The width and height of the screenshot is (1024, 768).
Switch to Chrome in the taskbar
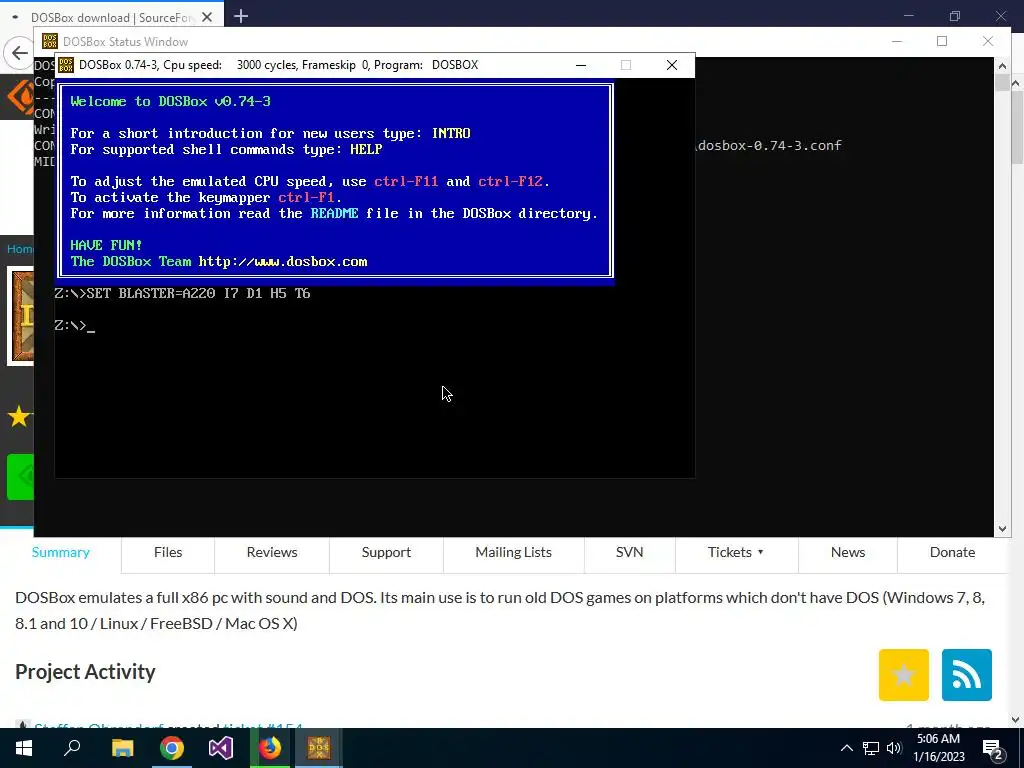coord(172,748)
